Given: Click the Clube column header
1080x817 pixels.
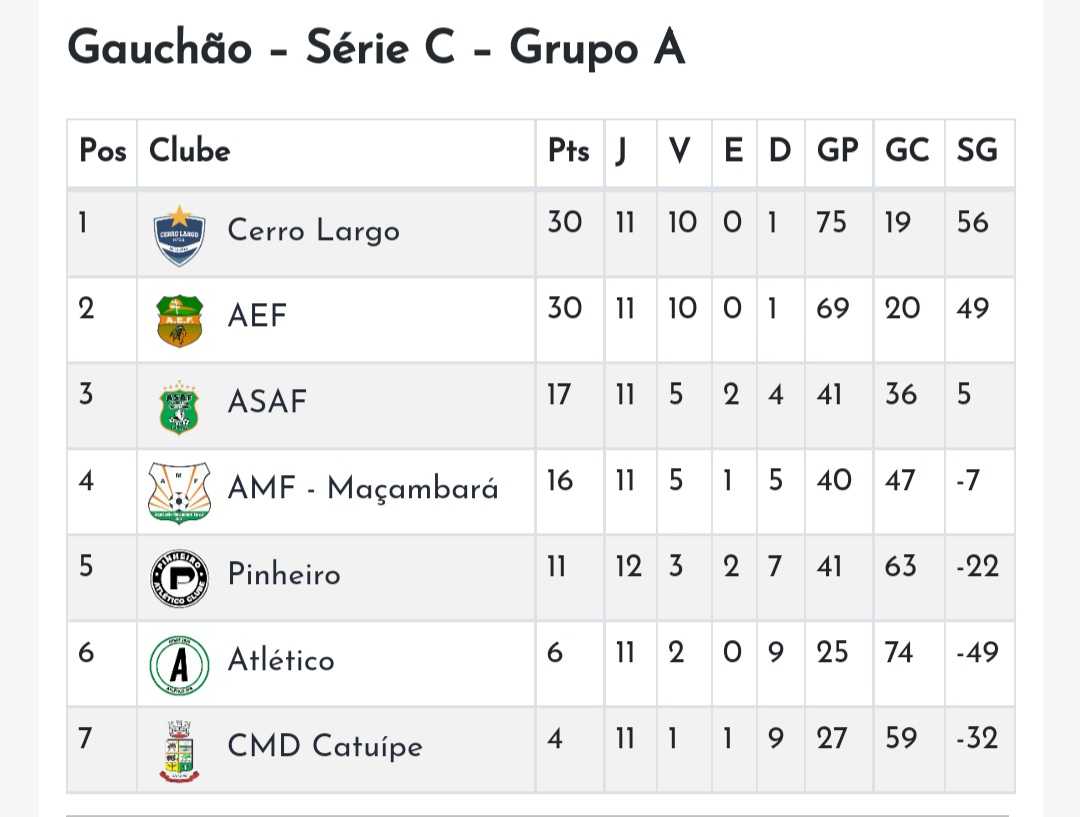Looking at the screenshot, I should tap(190, 152).
